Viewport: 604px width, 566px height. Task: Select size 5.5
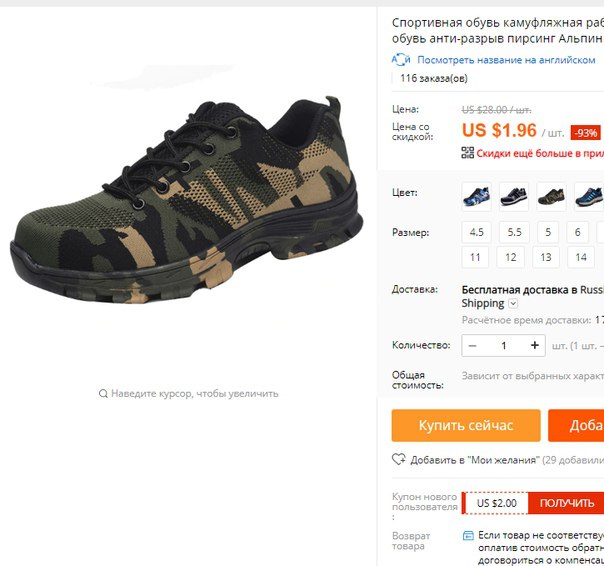coord(514,232)
